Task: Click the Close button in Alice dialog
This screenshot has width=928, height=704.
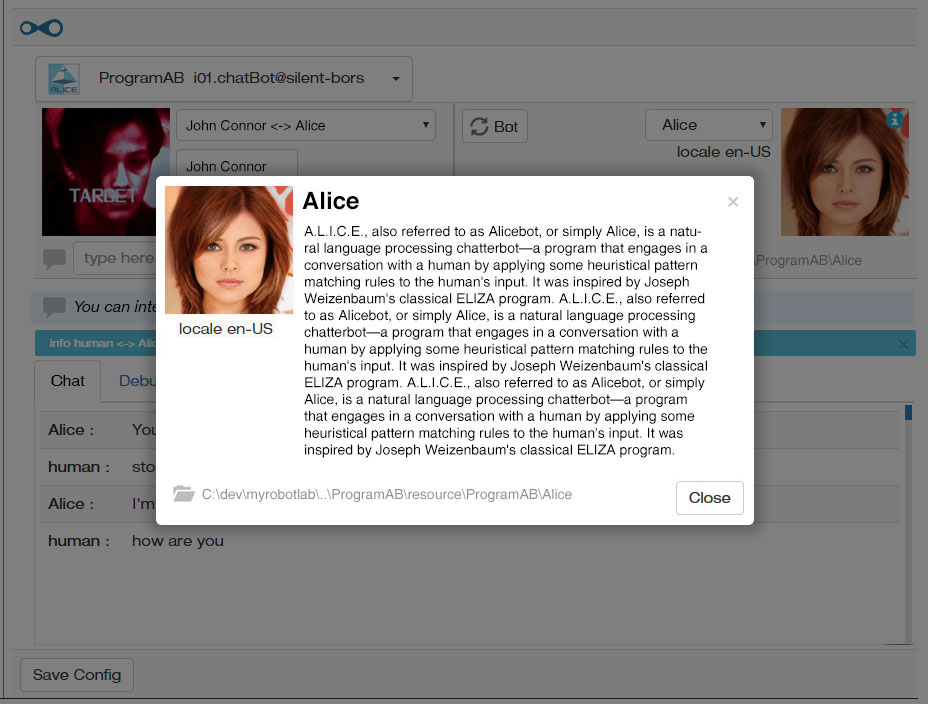Action: tap(710, 498)
